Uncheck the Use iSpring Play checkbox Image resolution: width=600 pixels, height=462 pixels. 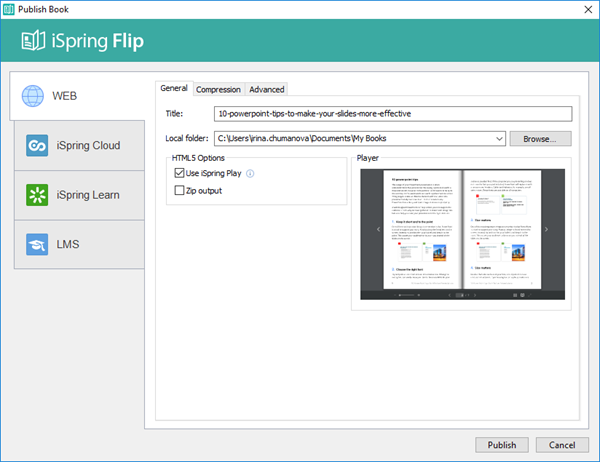click(x=179, y=174)
